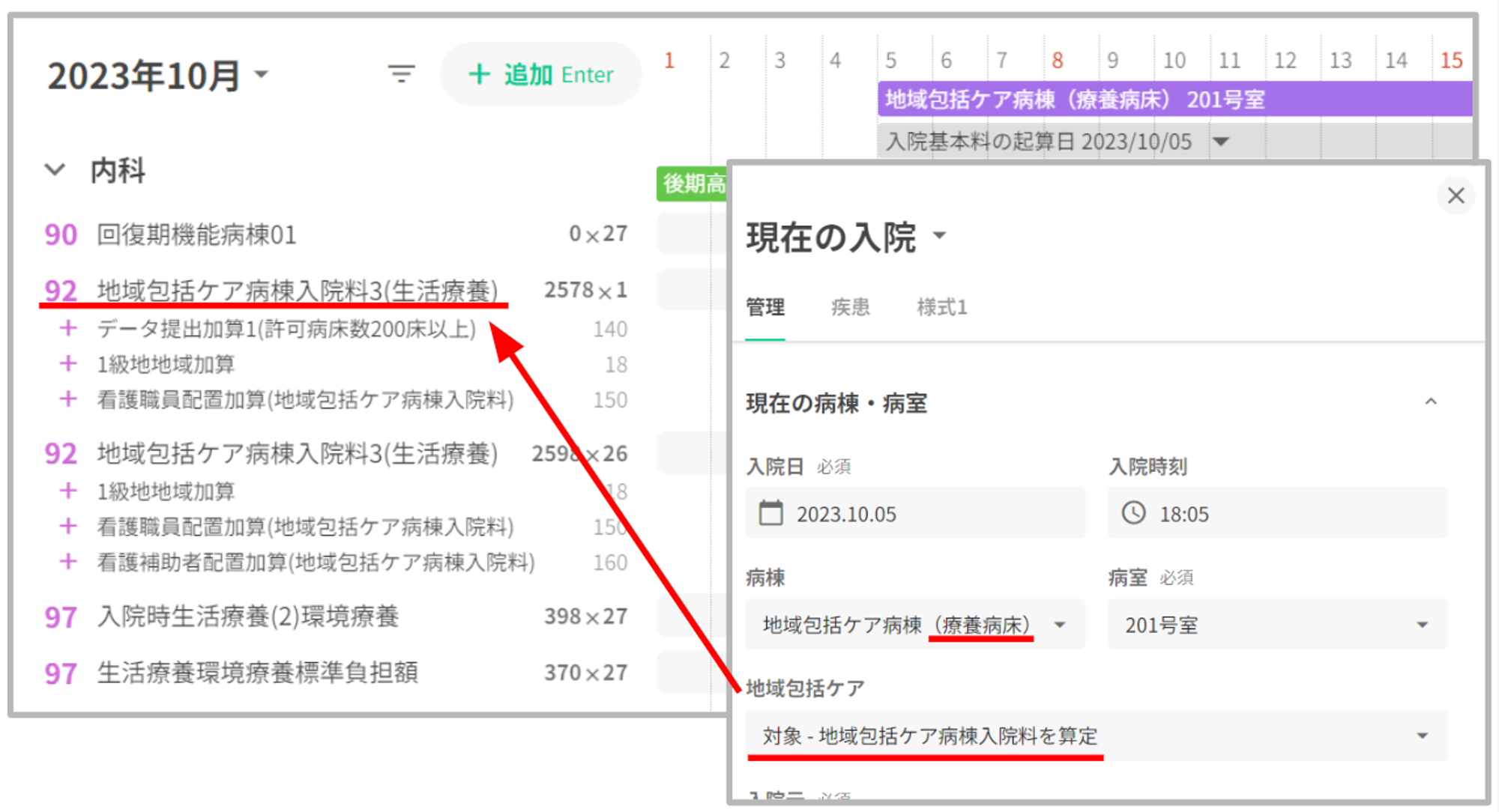This screenshot has height=812, width=1499.
Task: Click plus icon beside 看護補助者配置加算
Action: coord(68,561)
